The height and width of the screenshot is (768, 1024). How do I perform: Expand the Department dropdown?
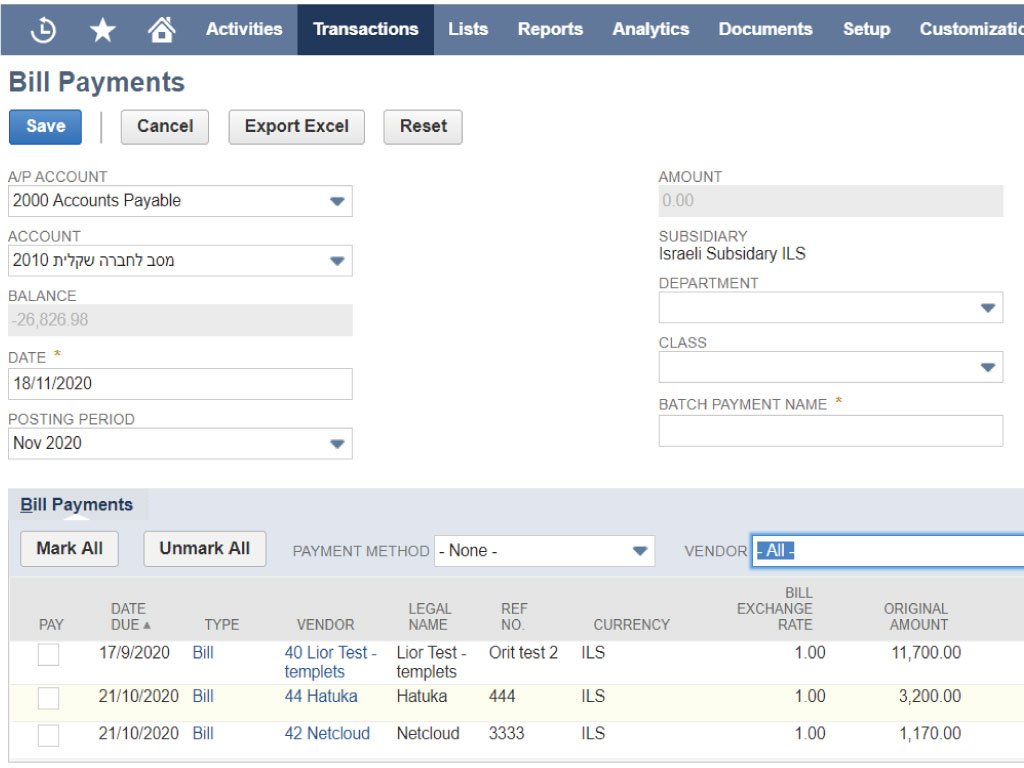point(987,308)
